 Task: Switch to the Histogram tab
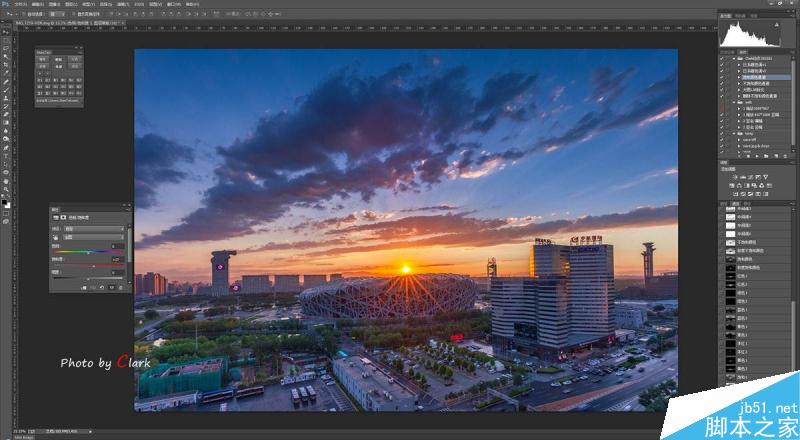[x=725, y=15]
